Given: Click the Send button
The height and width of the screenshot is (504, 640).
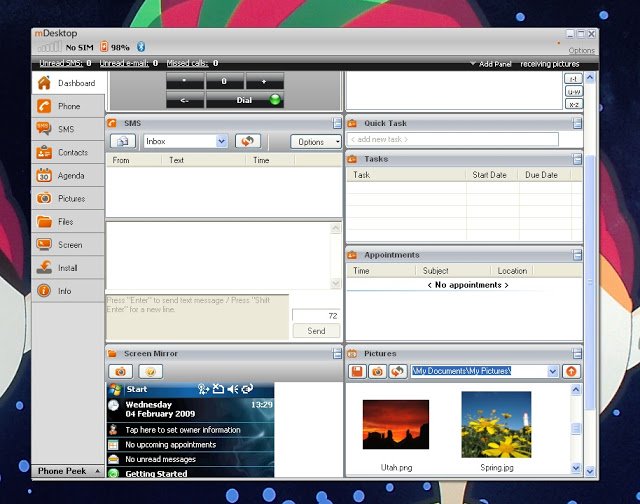Looking at the screenshot, I should (x=316, y=331).
